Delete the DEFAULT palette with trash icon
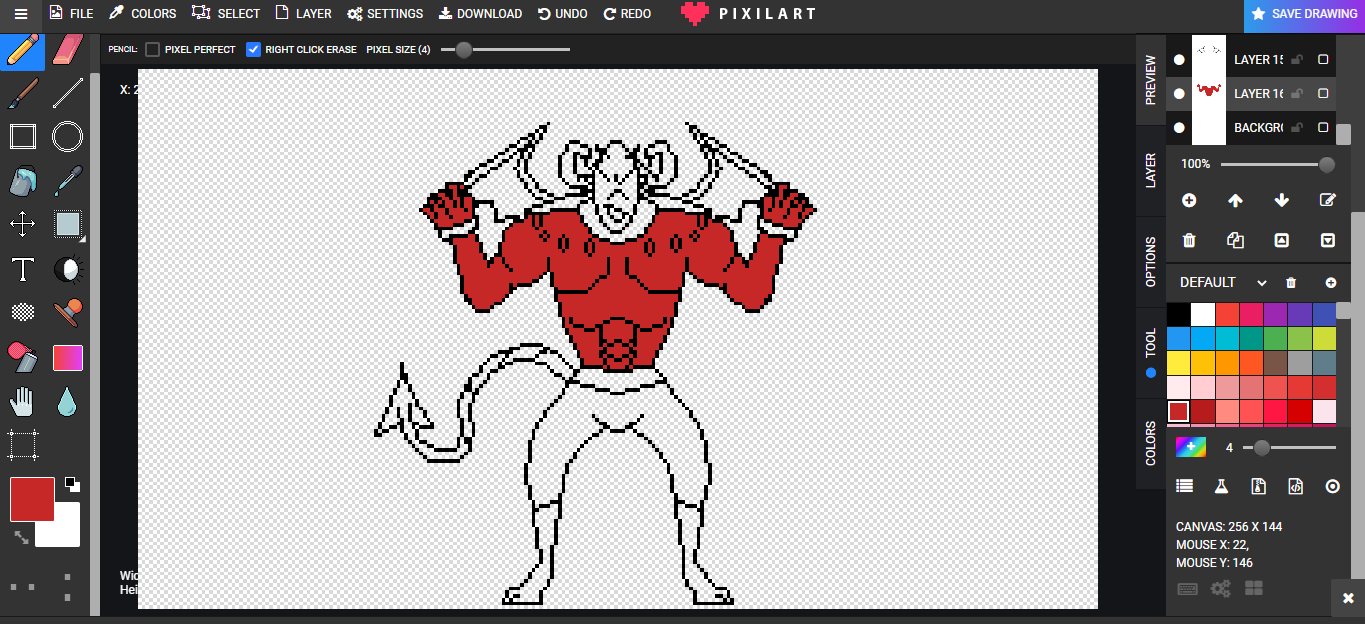Screen dimensions: 1365x624 point(1291,283)
